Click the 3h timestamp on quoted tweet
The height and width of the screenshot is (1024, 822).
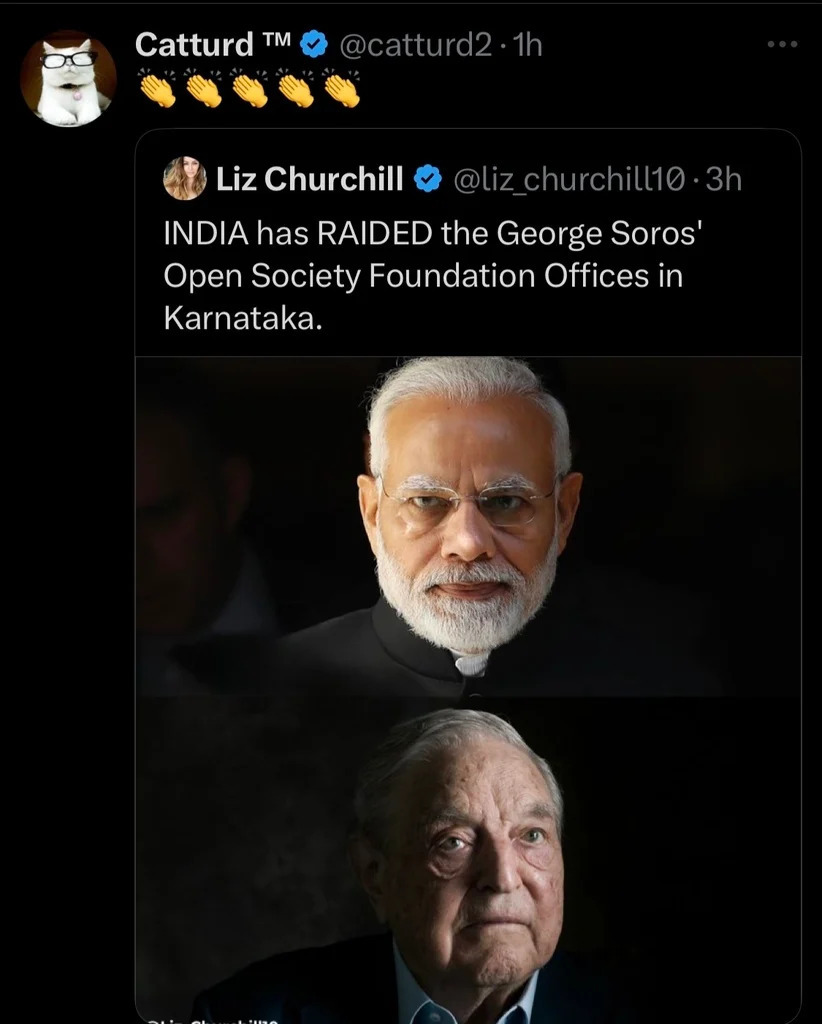click(723, 179)
